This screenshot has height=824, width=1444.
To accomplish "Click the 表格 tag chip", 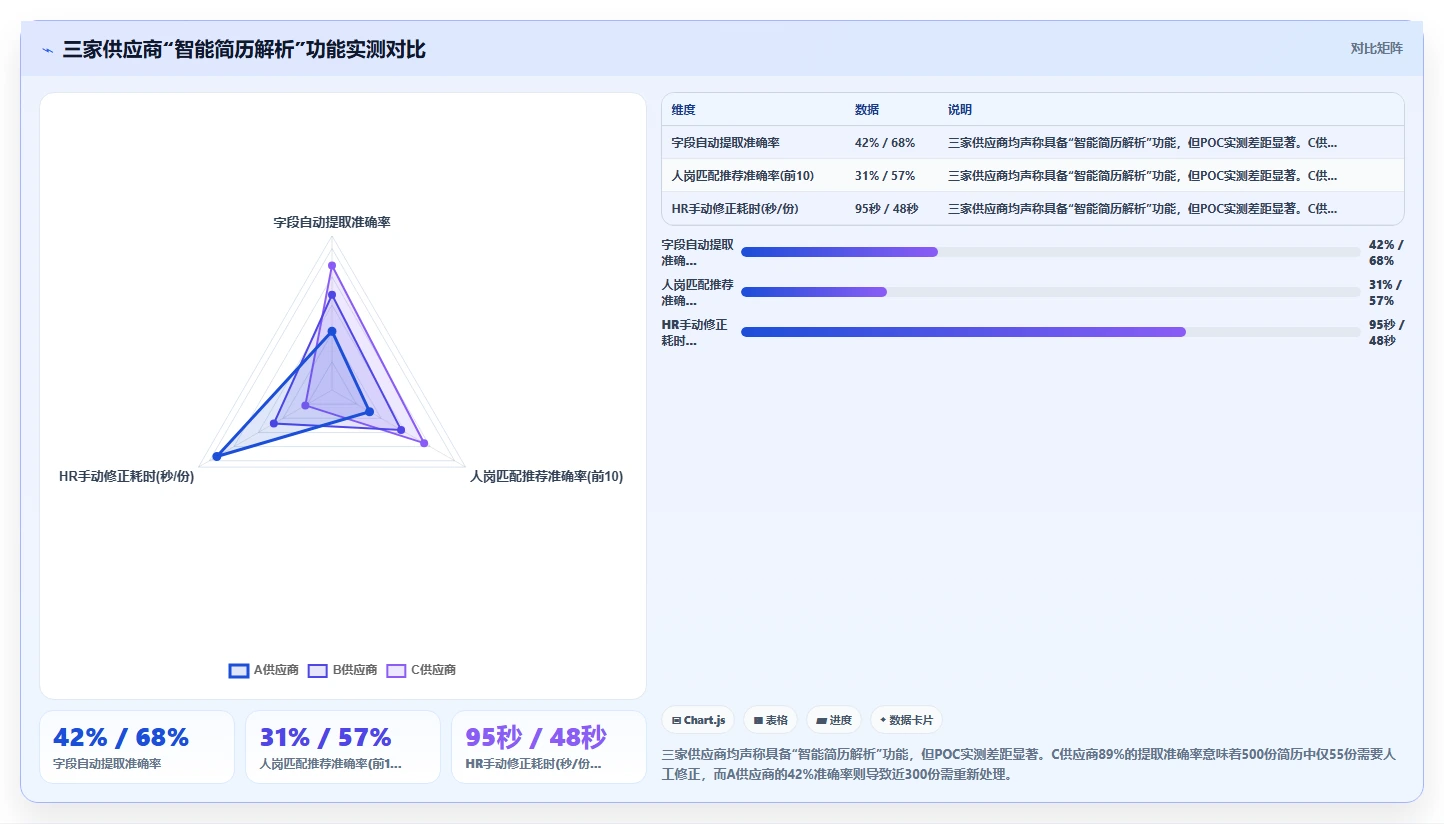I will tap(770, 720).
